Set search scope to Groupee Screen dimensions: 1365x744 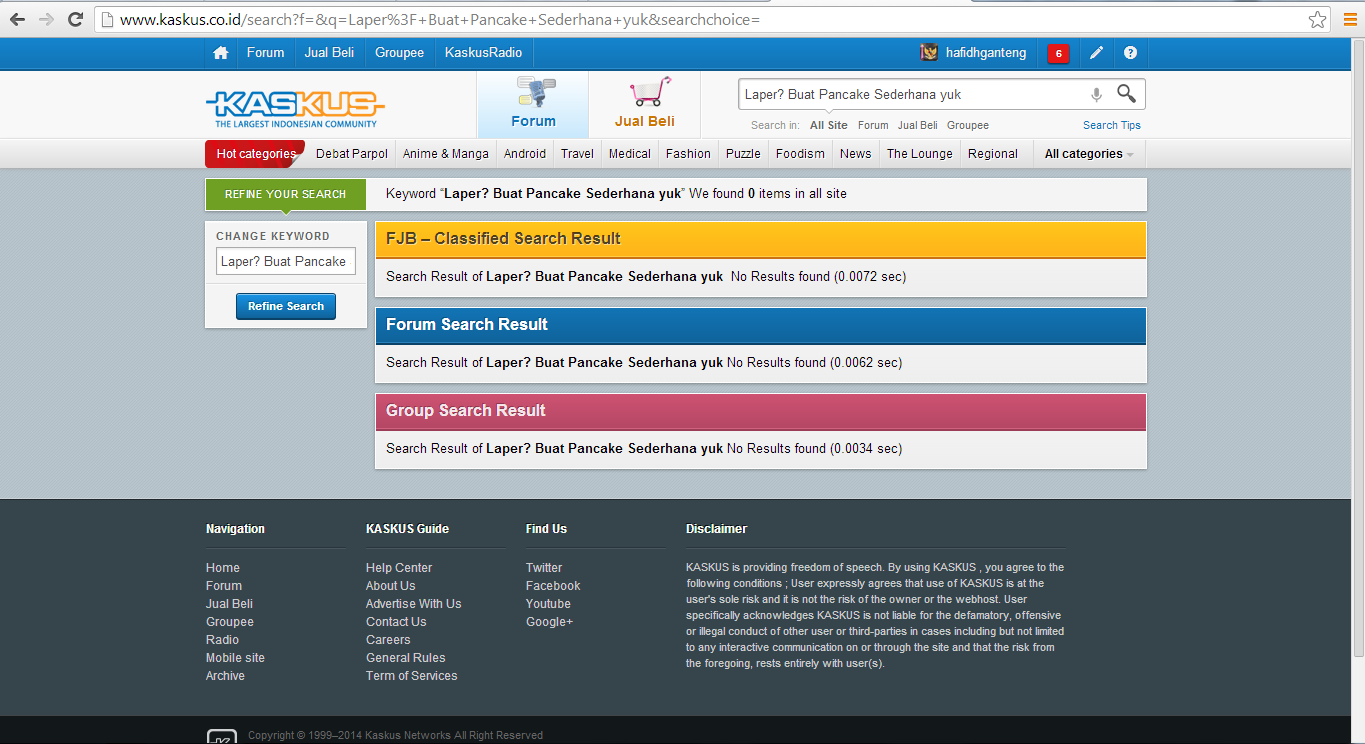click(x=968, y=125)
